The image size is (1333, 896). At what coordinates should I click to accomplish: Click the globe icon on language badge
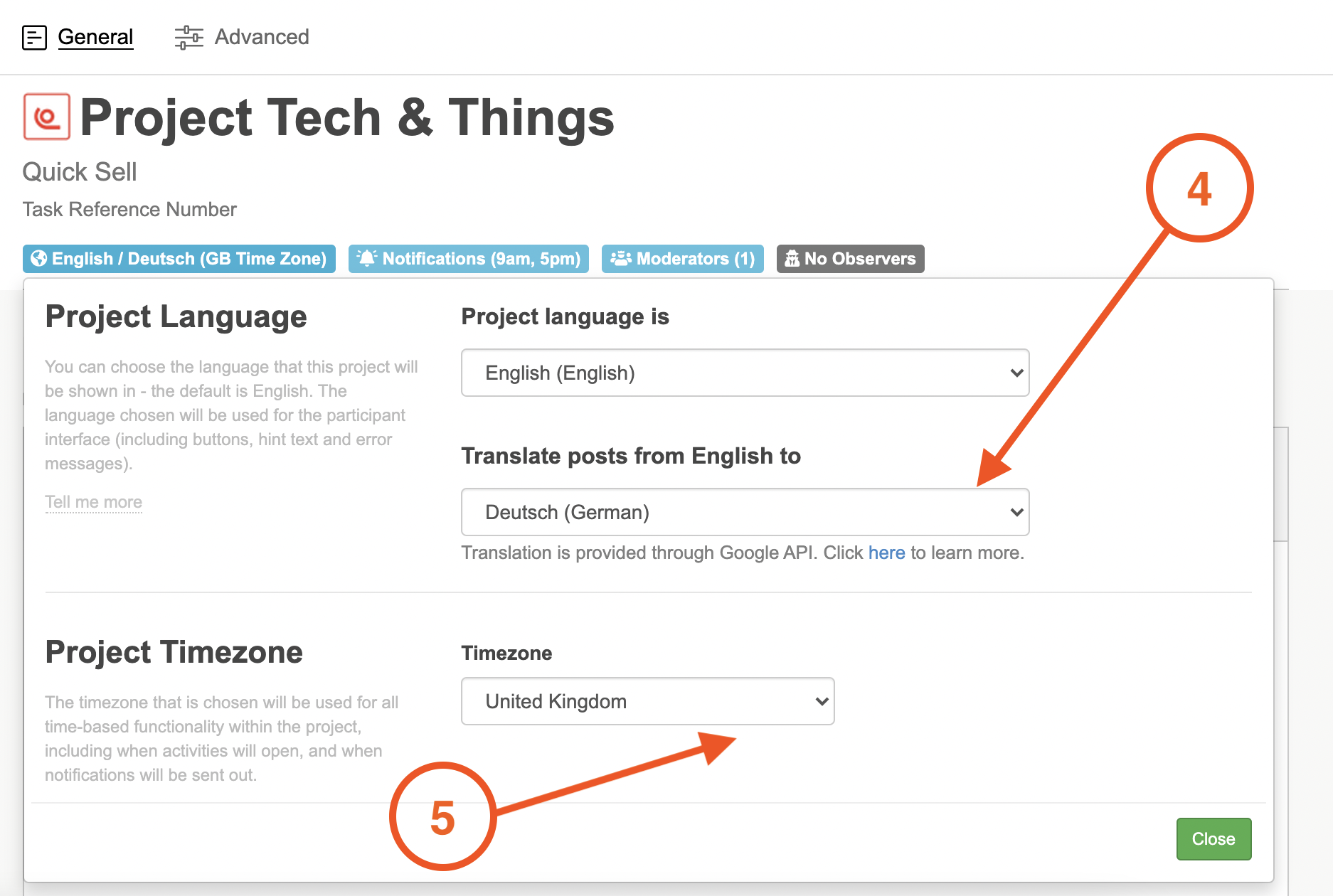(39, 259)
